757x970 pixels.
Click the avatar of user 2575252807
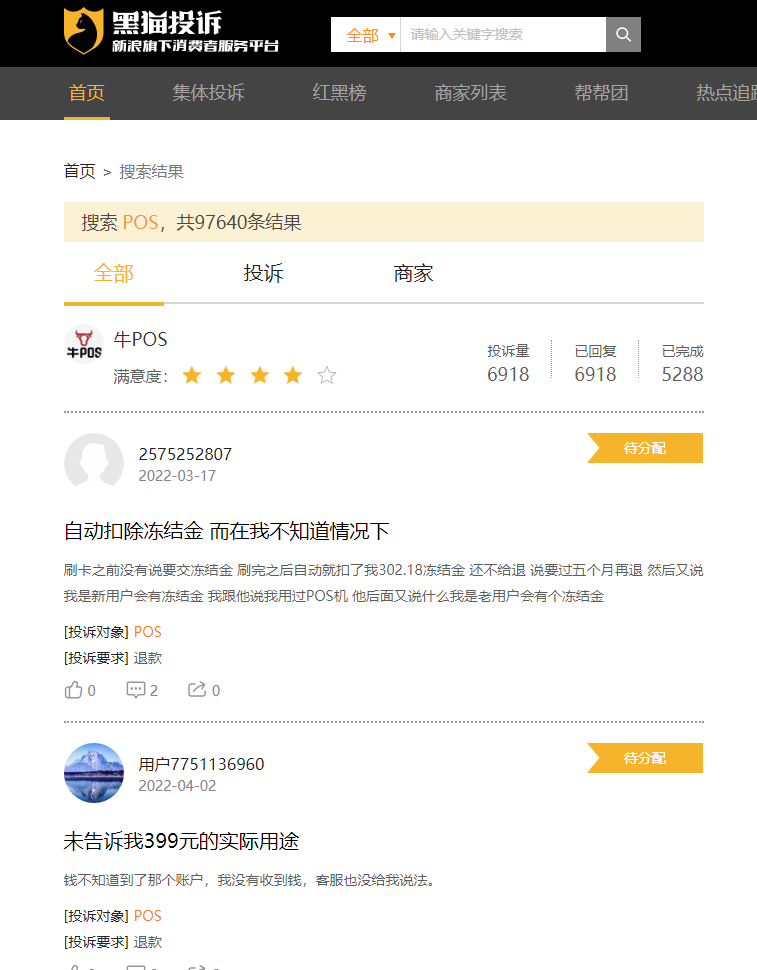click(x=94, y=463)
